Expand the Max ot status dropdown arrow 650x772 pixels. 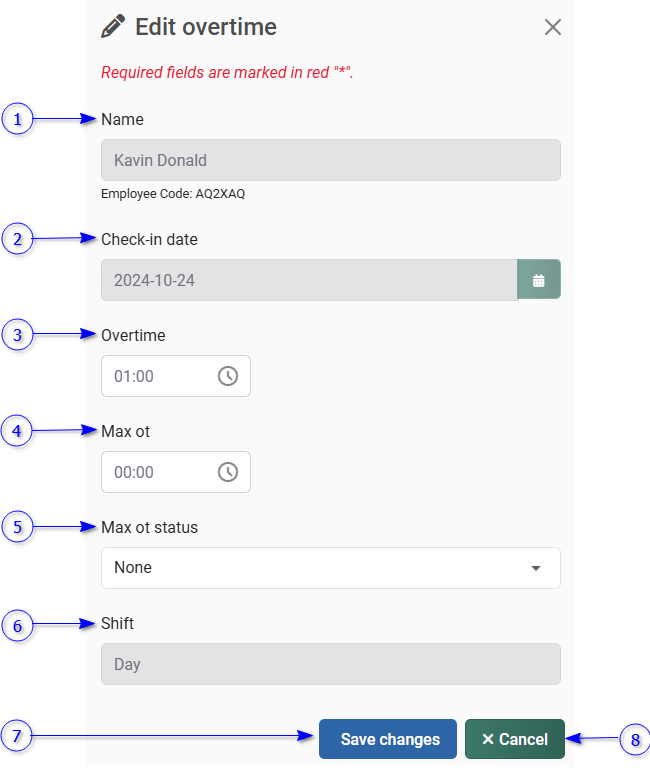coord(536,568)
